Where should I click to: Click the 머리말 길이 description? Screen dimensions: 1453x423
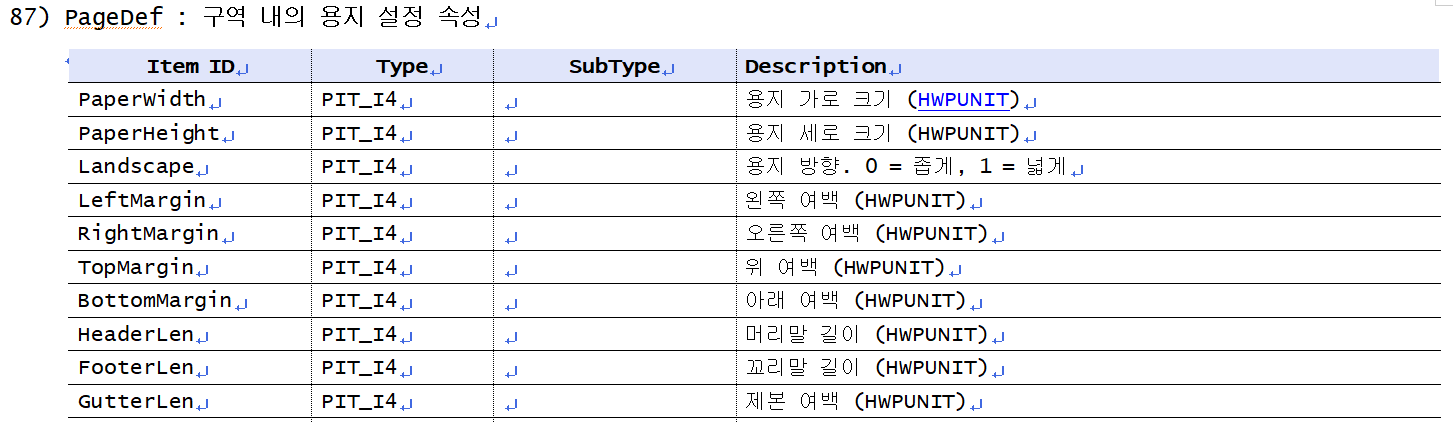[867, 334]
